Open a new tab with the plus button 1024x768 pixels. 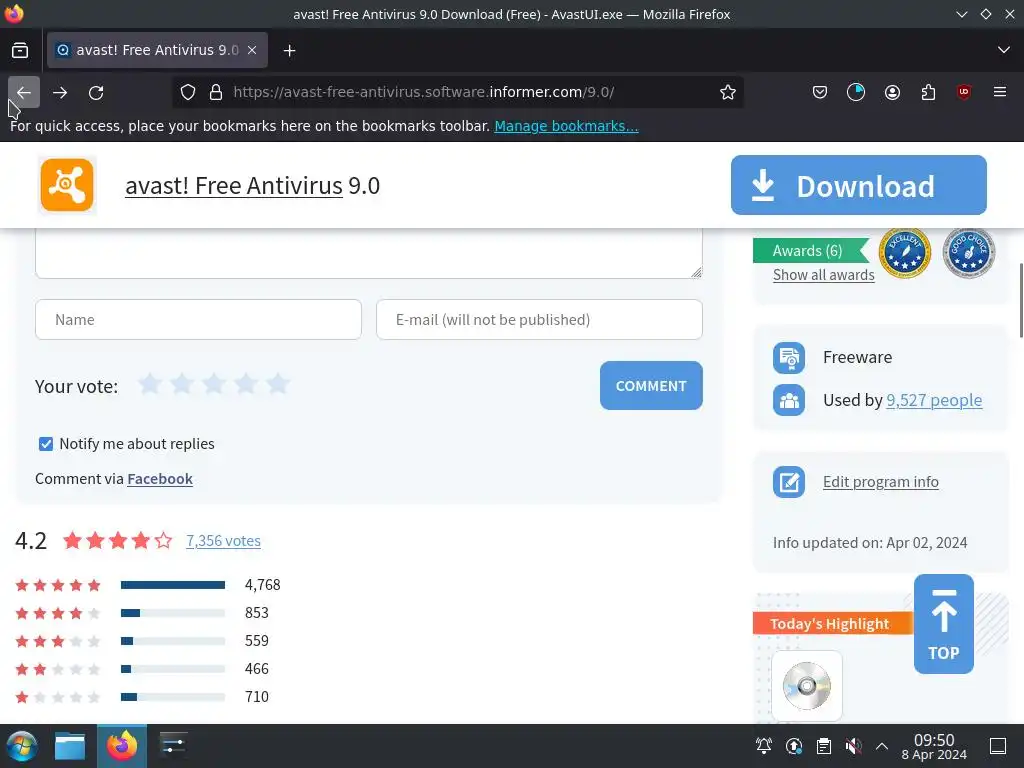point(289,50)
